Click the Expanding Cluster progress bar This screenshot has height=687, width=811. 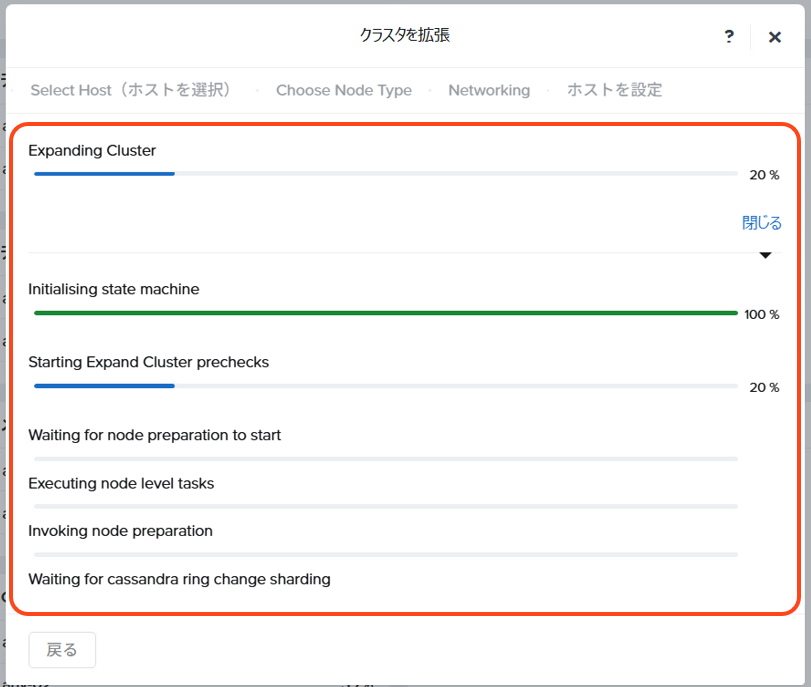pos(385,174)
